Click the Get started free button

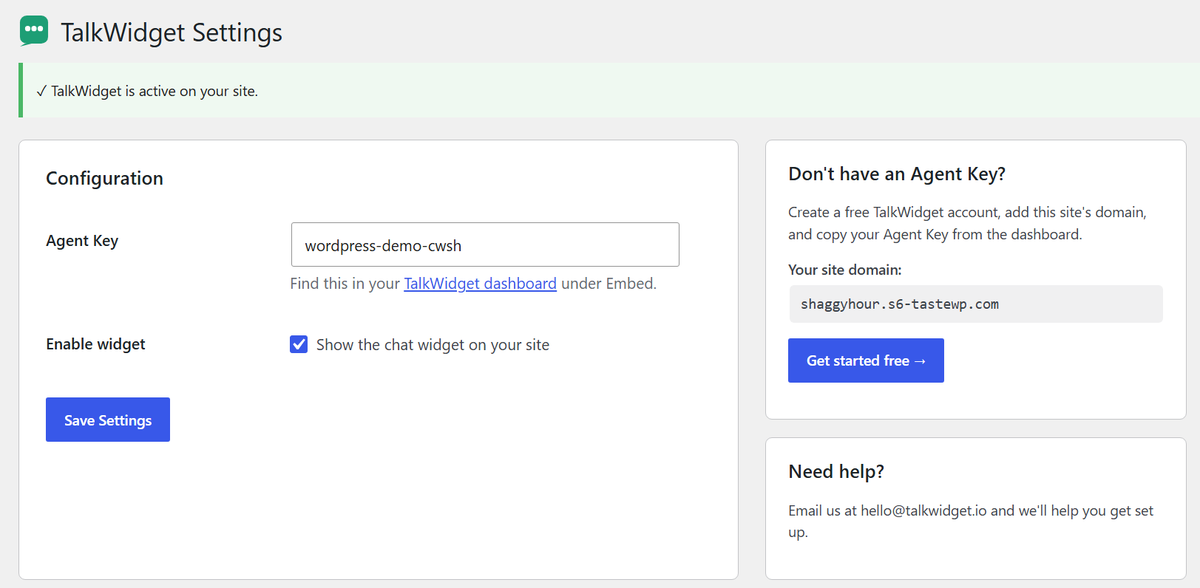[866, 360]
